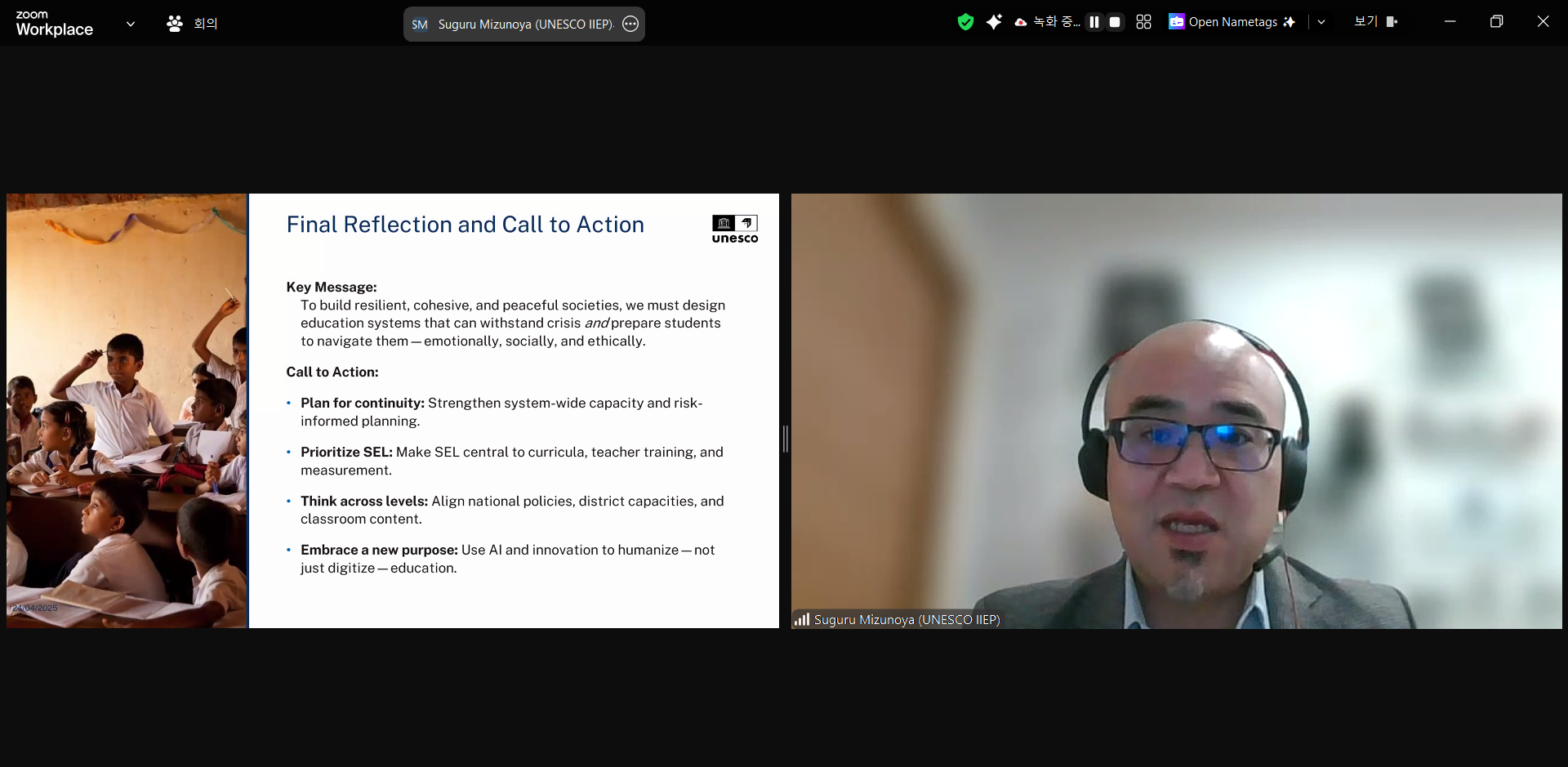Restore down the Zoom window

tap(1496, 22)
